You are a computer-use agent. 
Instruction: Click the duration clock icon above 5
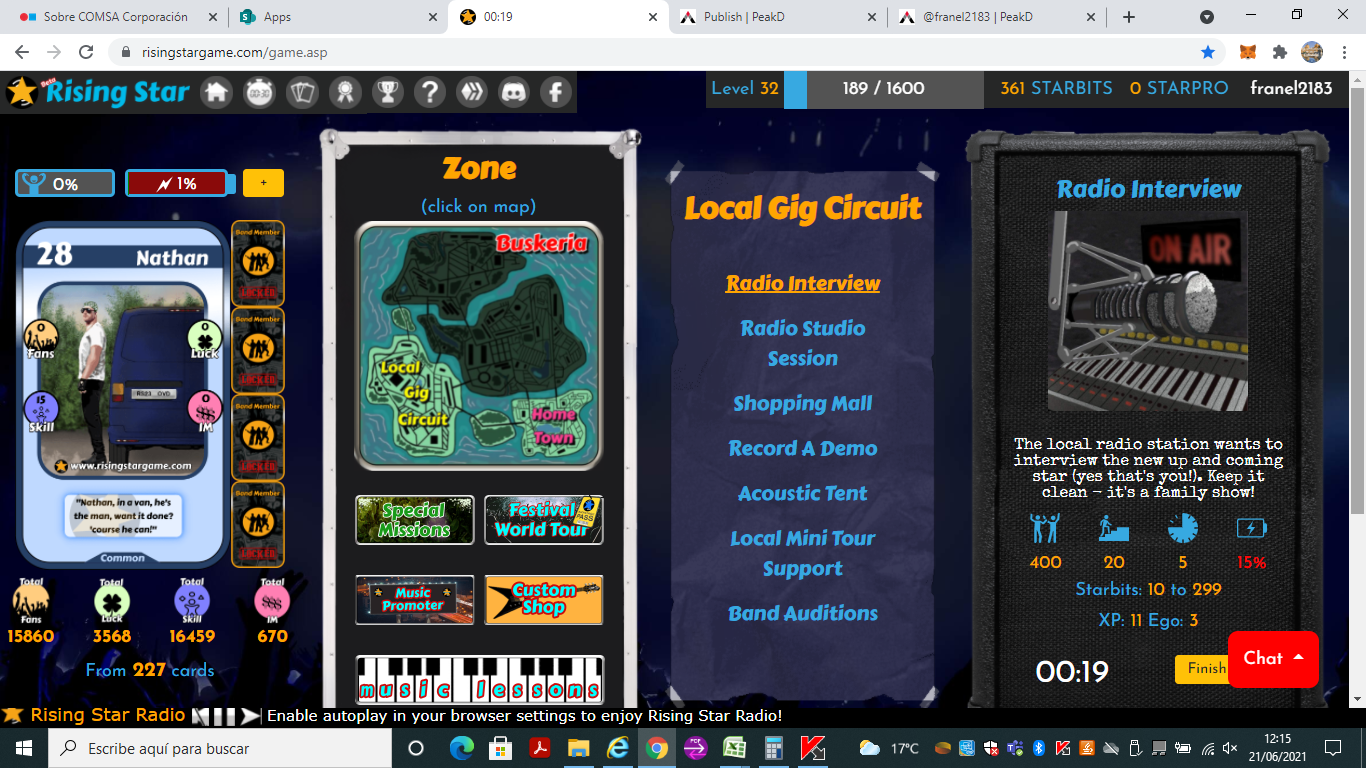point(1183,528)
